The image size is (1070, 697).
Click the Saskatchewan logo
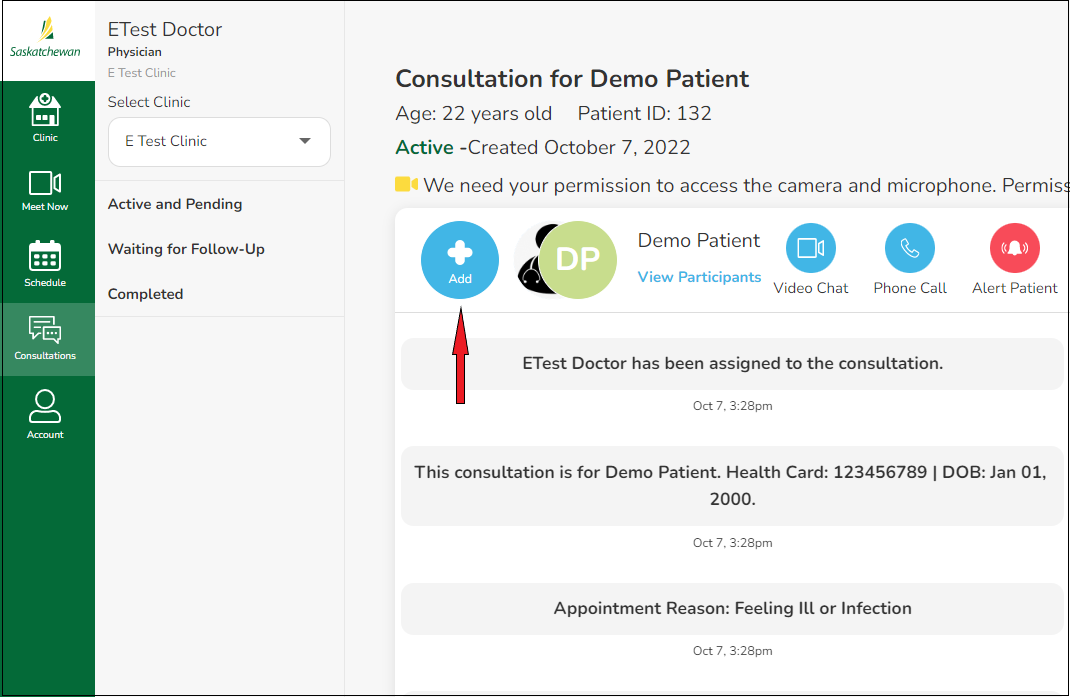[x=45, y=40]
